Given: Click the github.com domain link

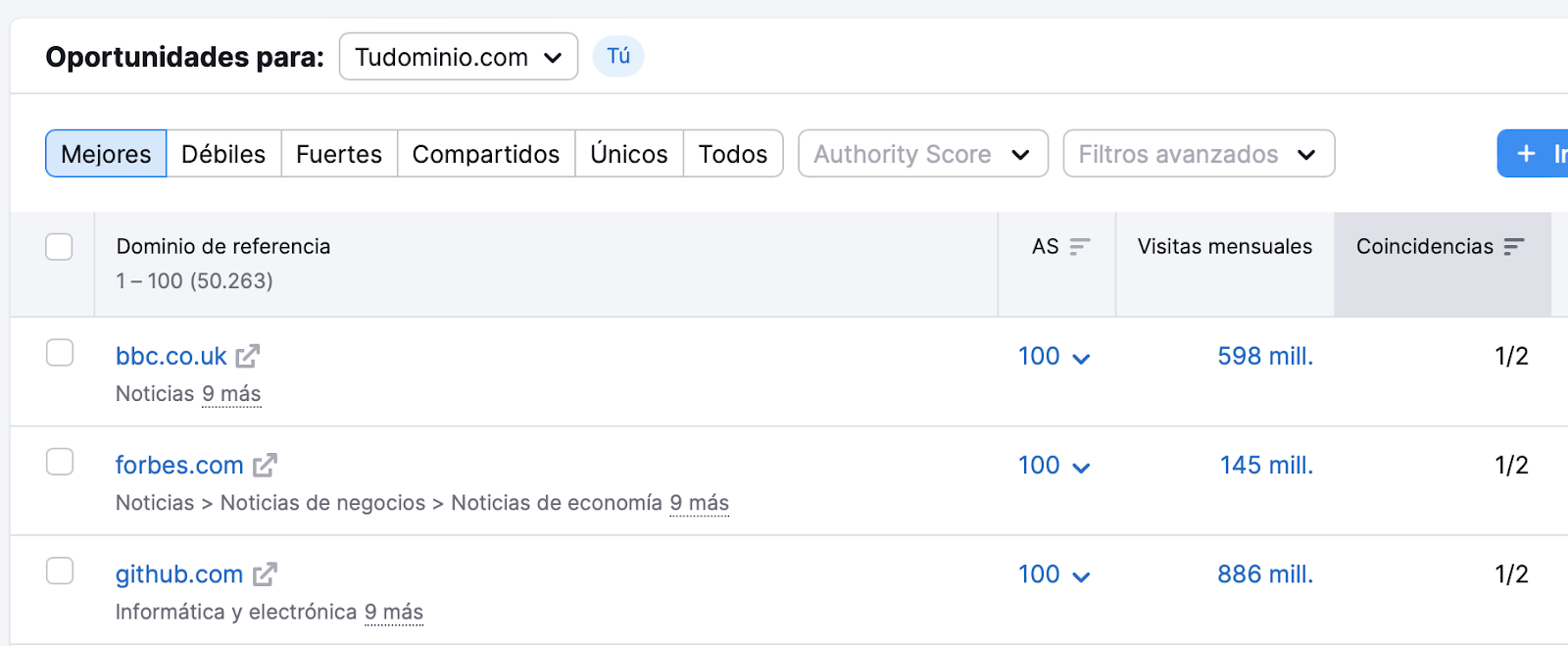Looking at the screenshot, I should pos(178,573).
